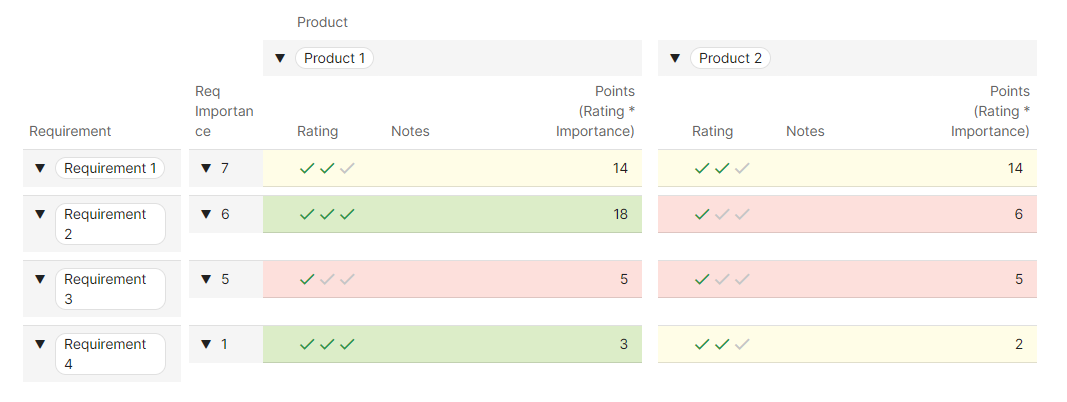Toggle the importance 1 group triangle
This screenshot has height=402, width=1067.
pos(206,344)
